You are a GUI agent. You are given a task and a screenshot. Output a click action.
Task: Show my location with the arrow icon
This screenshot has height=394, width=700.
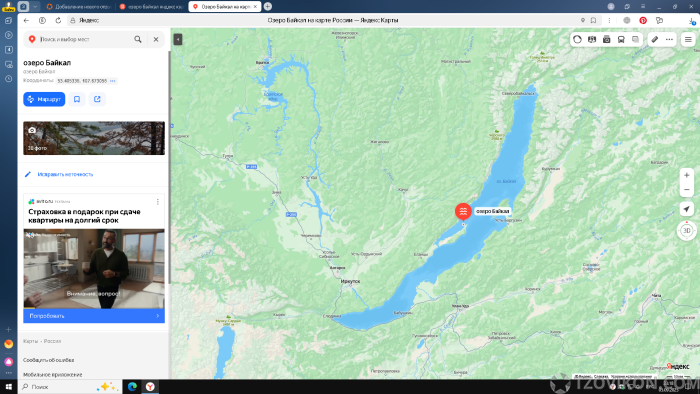click(x=687, y=209)
